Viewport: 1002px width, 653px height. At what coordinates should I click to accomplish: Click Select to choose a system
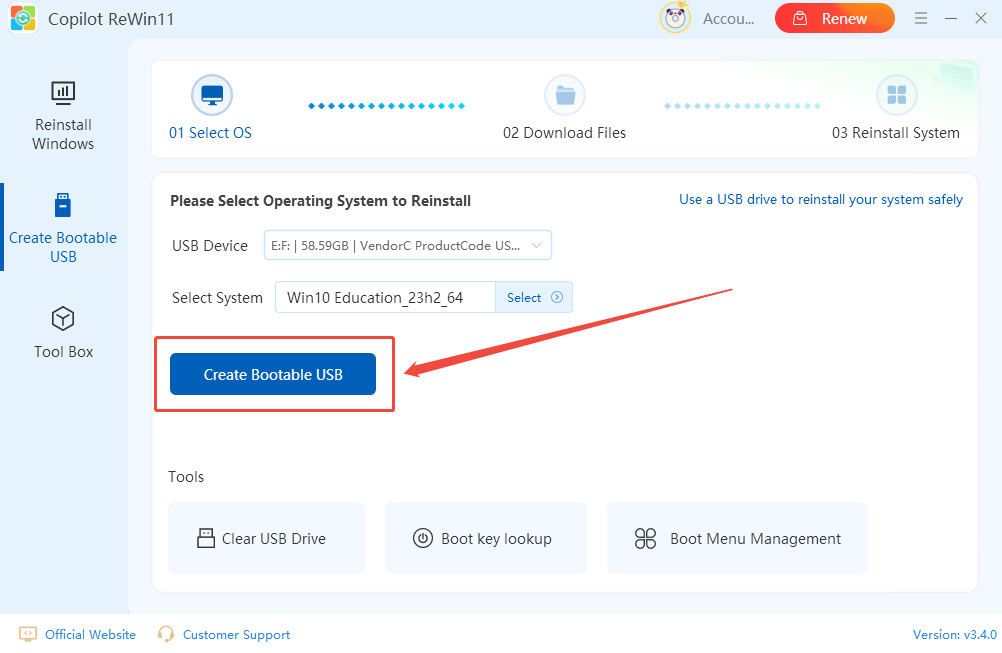[534, 297]
